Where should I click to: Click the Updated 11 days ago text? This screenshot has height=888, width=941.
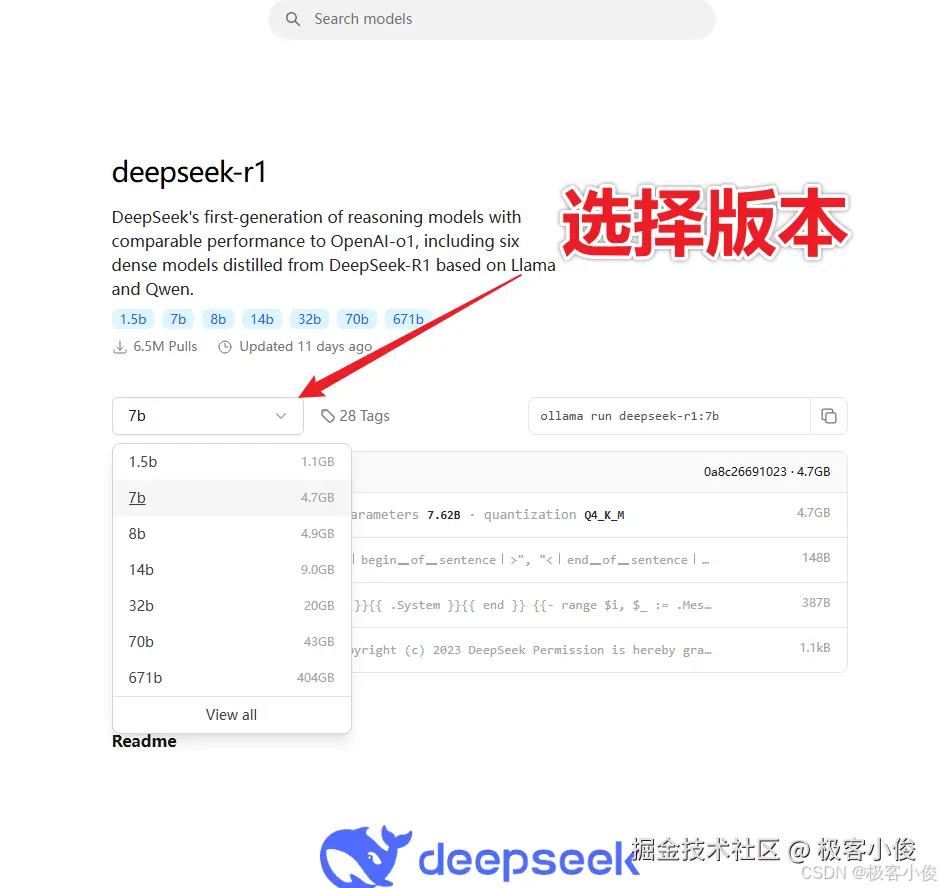point(305,347)
